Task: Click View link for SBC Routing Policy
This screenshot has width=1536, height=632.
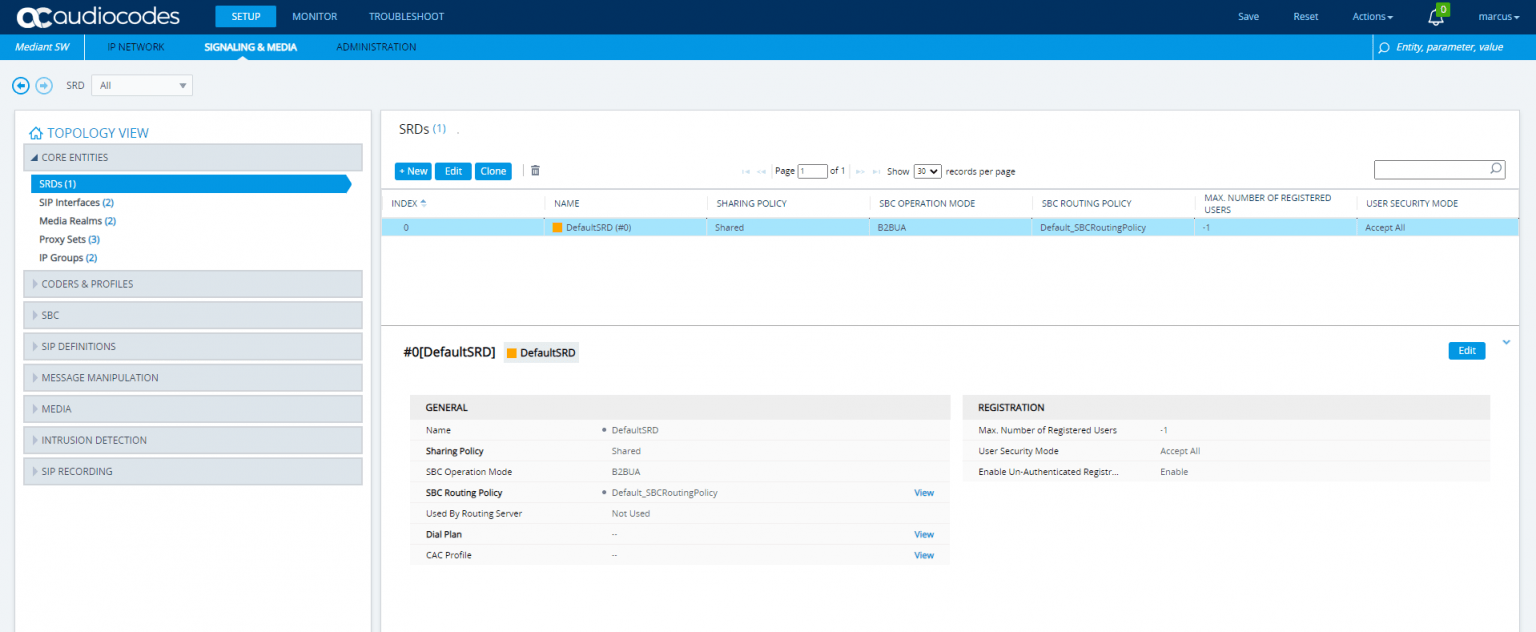Action: click(x=923, y=493)
